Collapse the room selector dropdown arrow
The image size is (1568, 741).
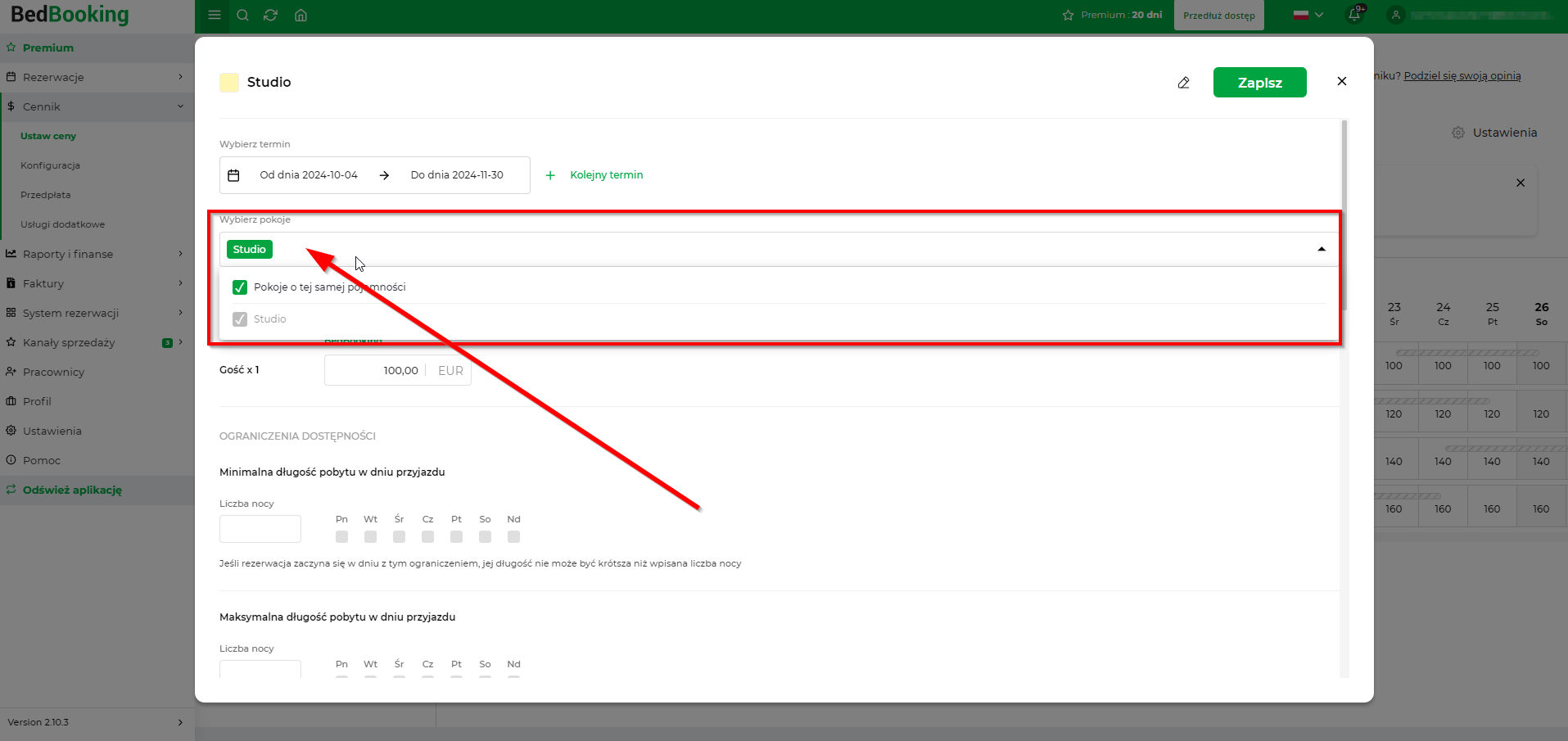coord(1322,249)
